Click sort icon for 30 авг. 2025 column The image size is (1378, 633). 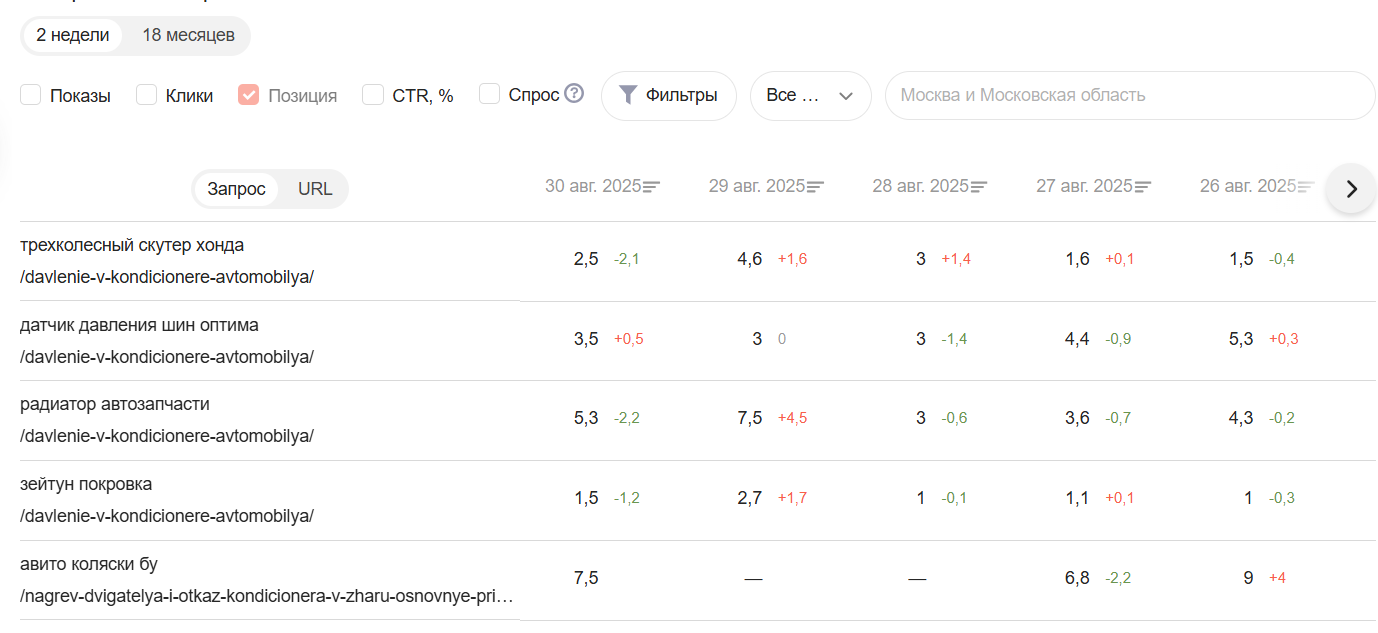(652, 187)
